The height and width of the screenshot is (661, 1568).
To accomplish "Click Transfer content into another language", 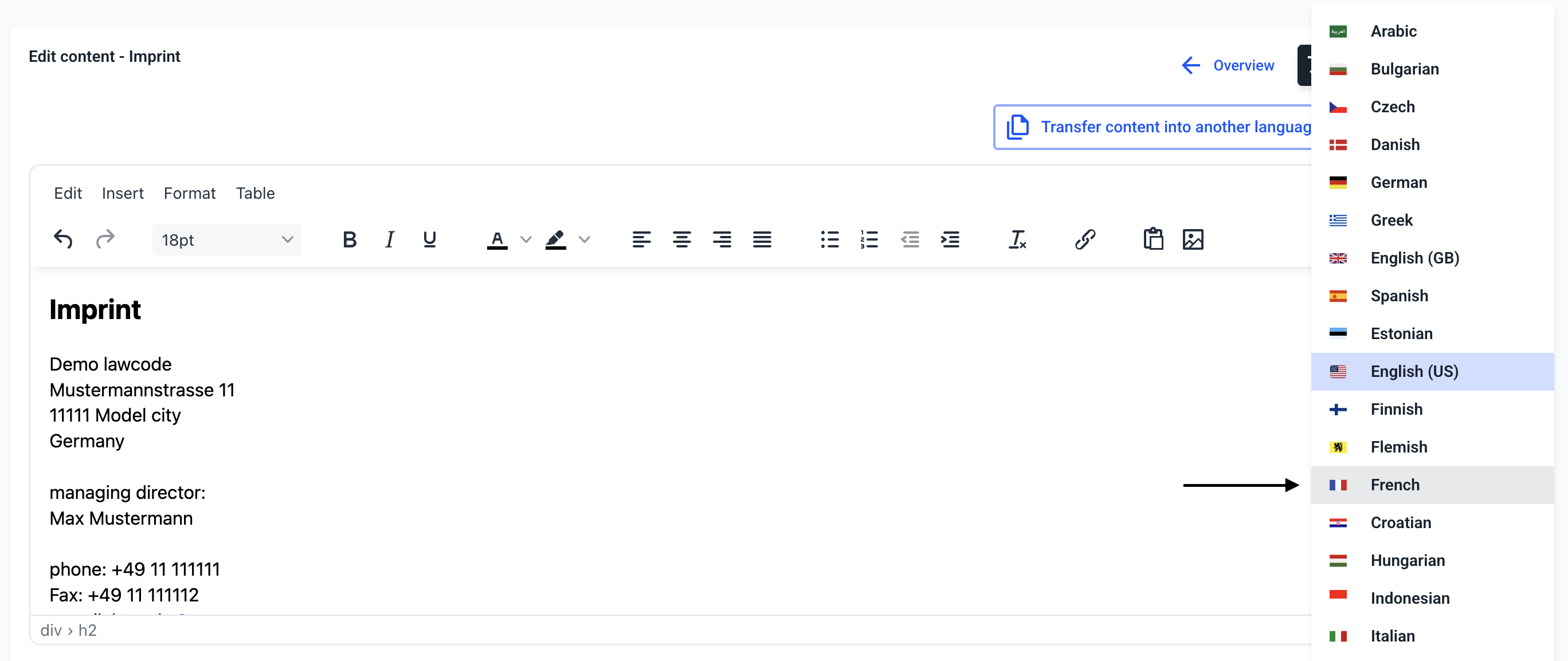I will tap(1157, 127).
